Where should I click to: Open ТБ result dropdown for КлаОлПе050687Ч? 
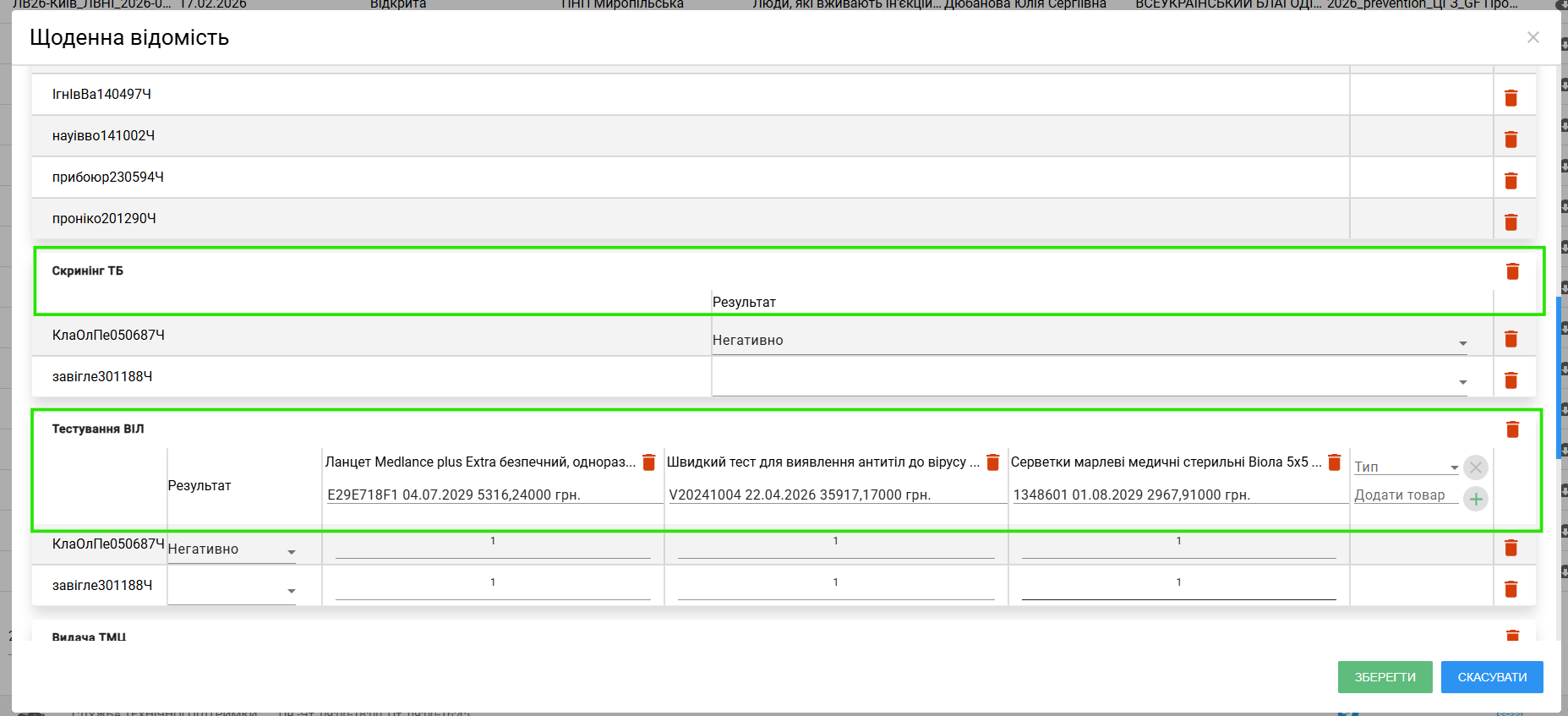click(1089, 341)
